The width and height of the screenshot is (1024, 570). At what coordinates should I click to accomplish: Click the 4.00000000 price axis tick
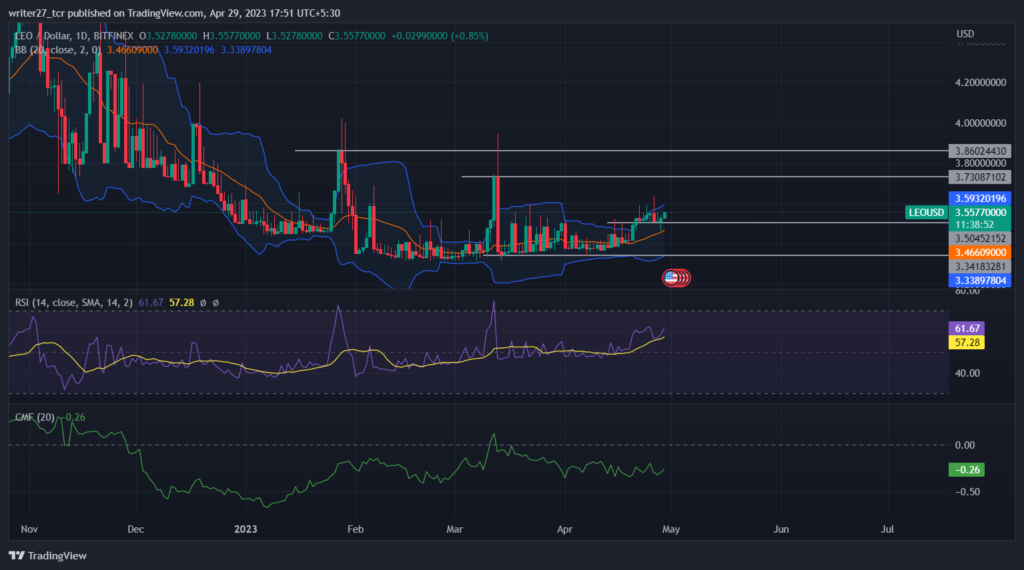coord(980,123)
